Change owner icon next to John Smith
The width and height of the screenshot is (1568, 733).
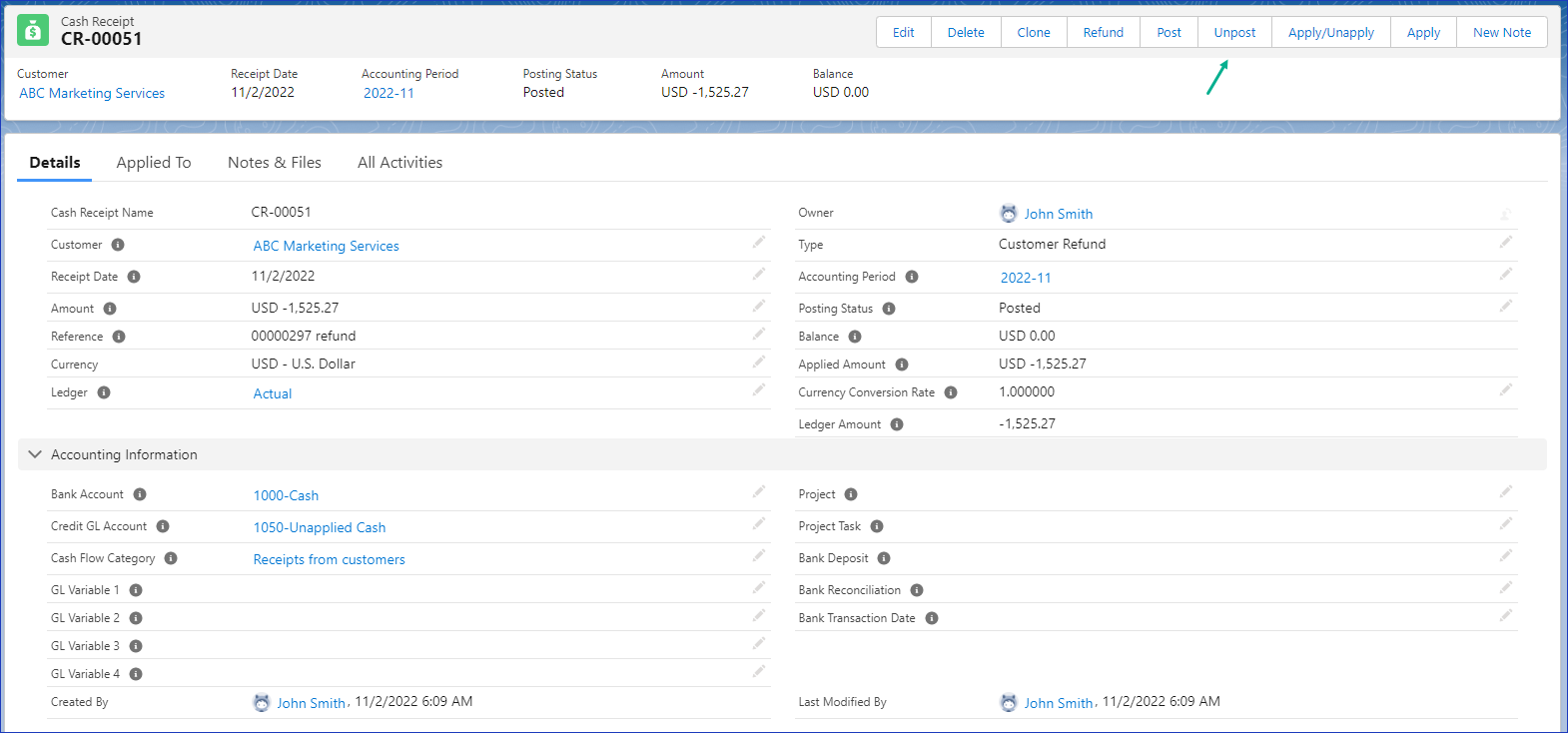click(1506, 214)
